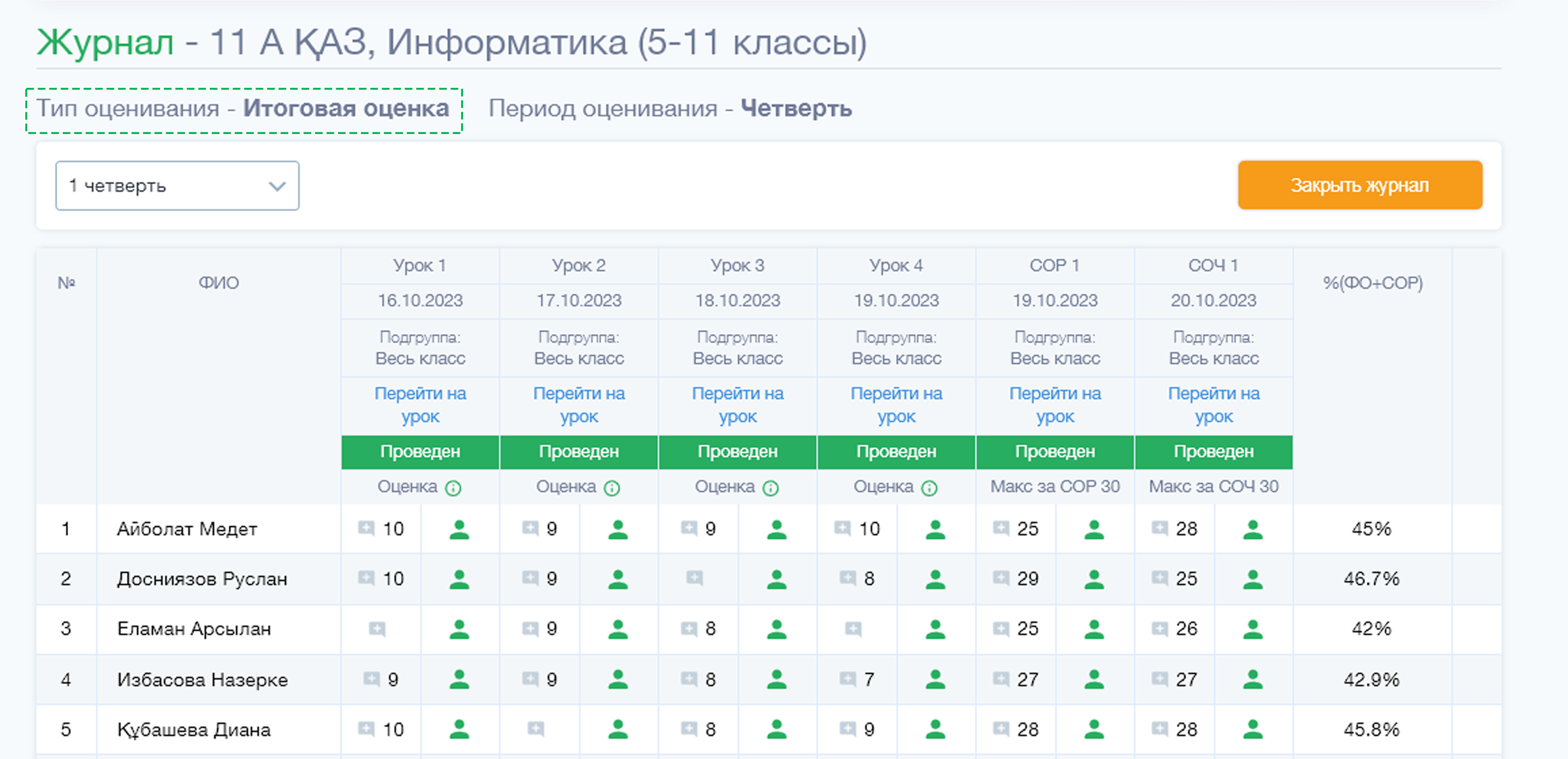Click comment icon for Құбашева Диана СОЧ 1 grade
The height and width of the screenshot is (759, 1568).
point(1160,728)
